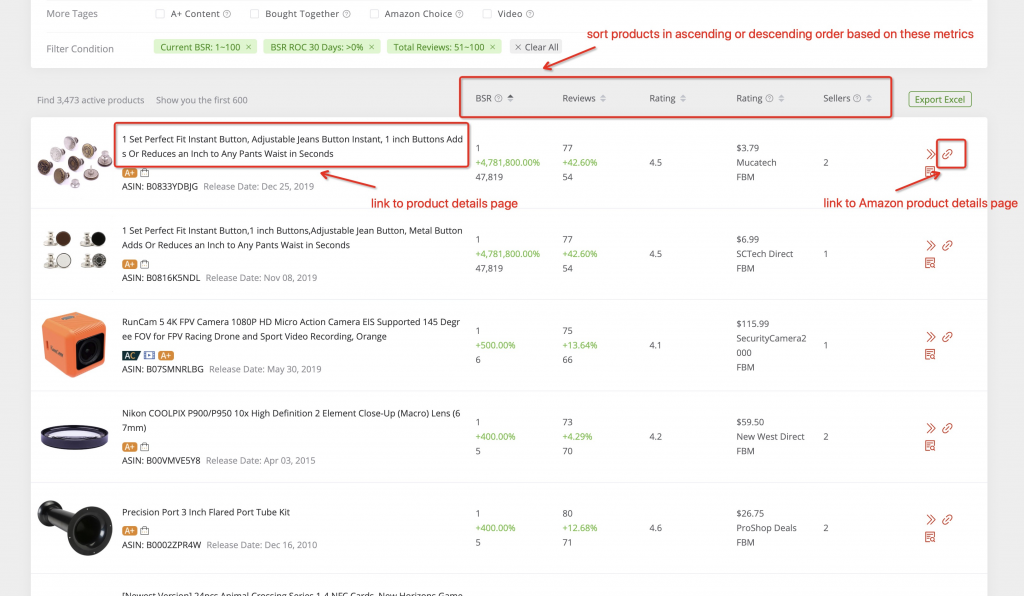Click double-chevron icon on Precision Port row
The image size is (1024, 596).
pyautogui.click(x=931, y=520)
